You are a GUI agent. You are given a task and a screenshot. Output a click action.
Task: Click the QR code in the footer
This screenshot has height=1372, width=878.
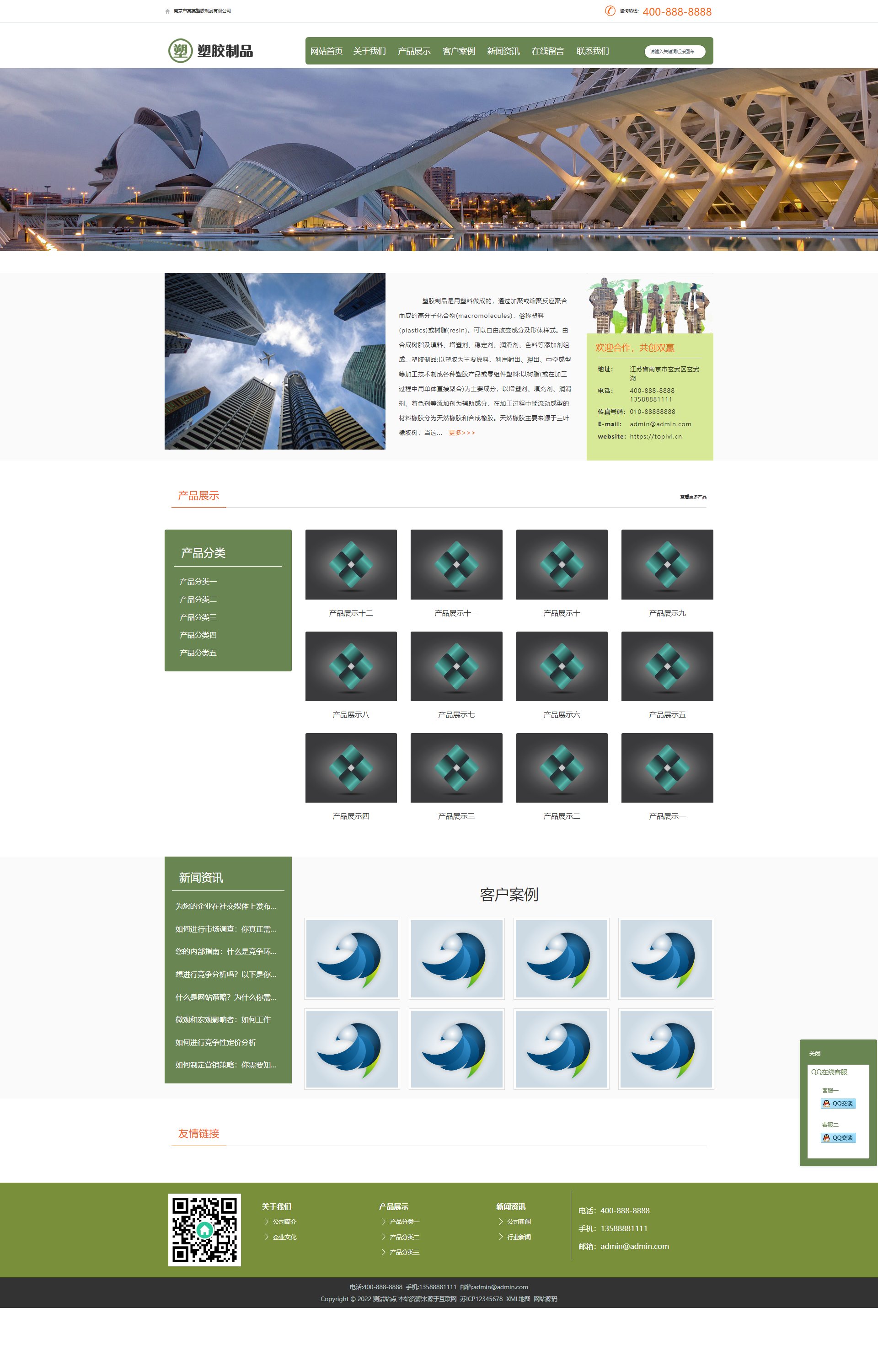point(204,1229)
